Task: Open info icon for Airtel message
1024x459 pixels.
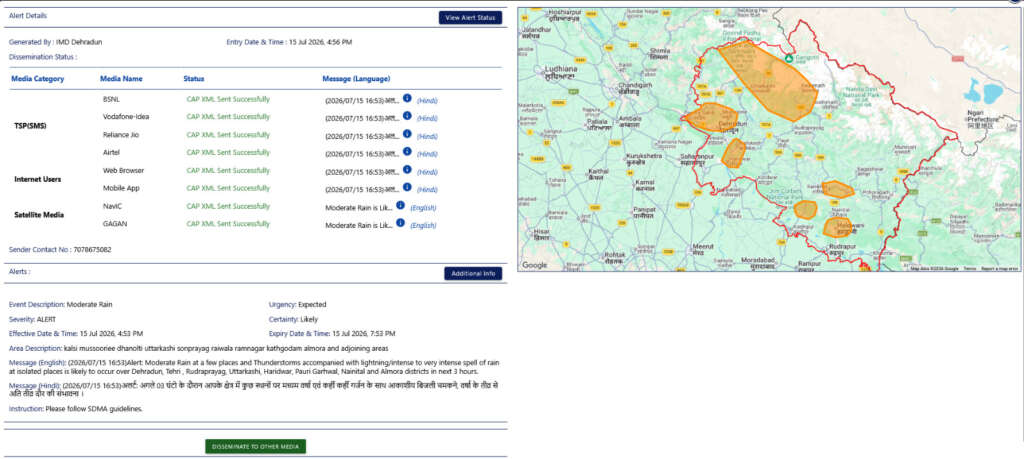Action: tap(407, 151)
